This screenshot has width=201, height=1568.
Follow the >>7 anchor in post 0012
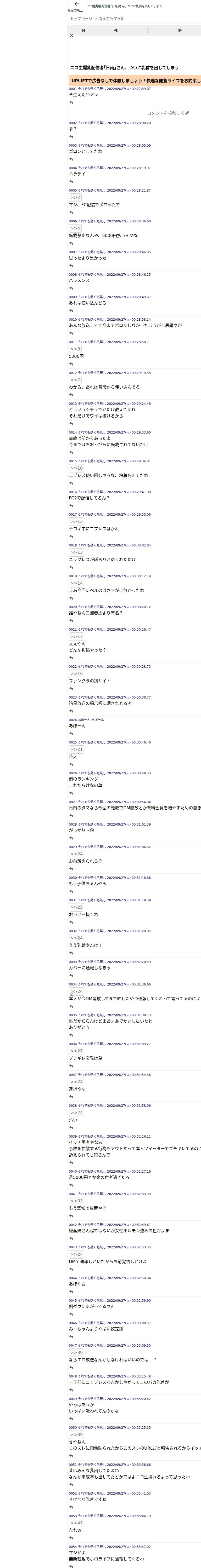pos(75,380)
